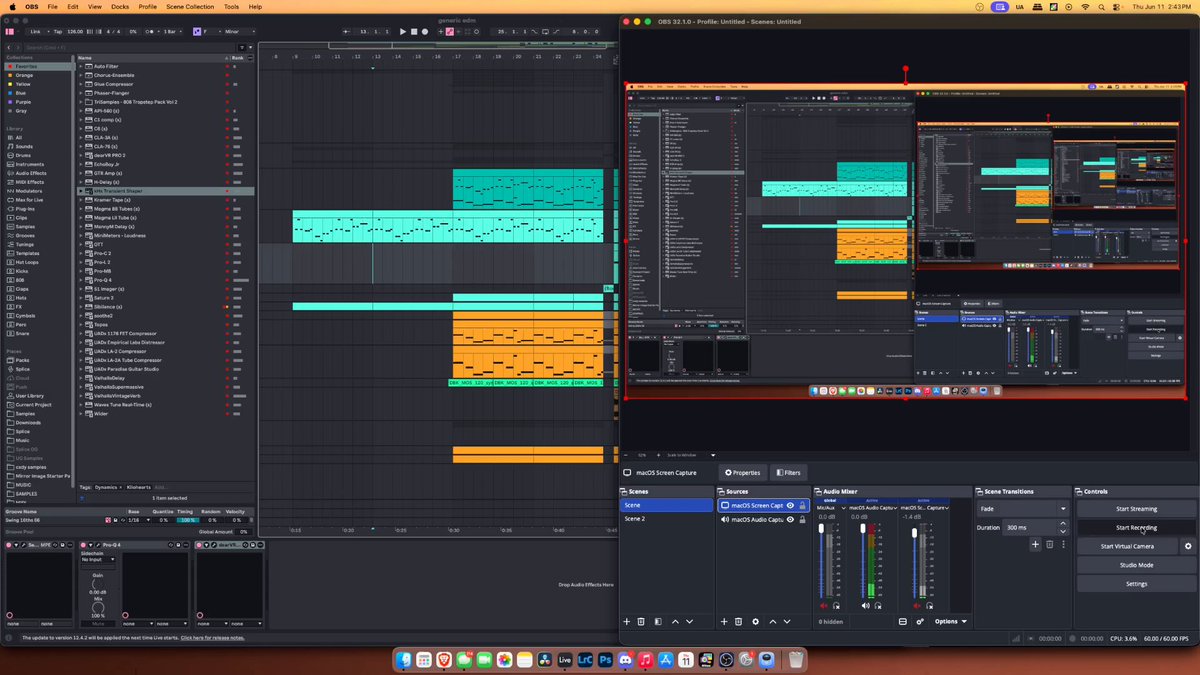Open the 1 Bar quantization dropdown

pyautogui.click(x=173, y=32)
